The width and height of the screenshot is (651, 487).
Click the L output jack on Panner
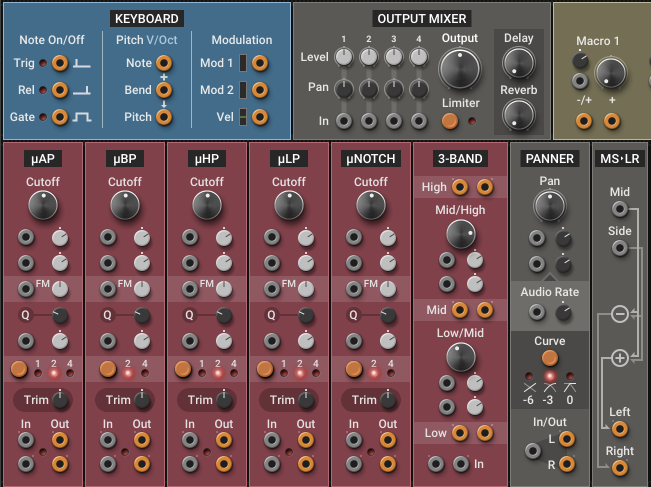(567, 441)
